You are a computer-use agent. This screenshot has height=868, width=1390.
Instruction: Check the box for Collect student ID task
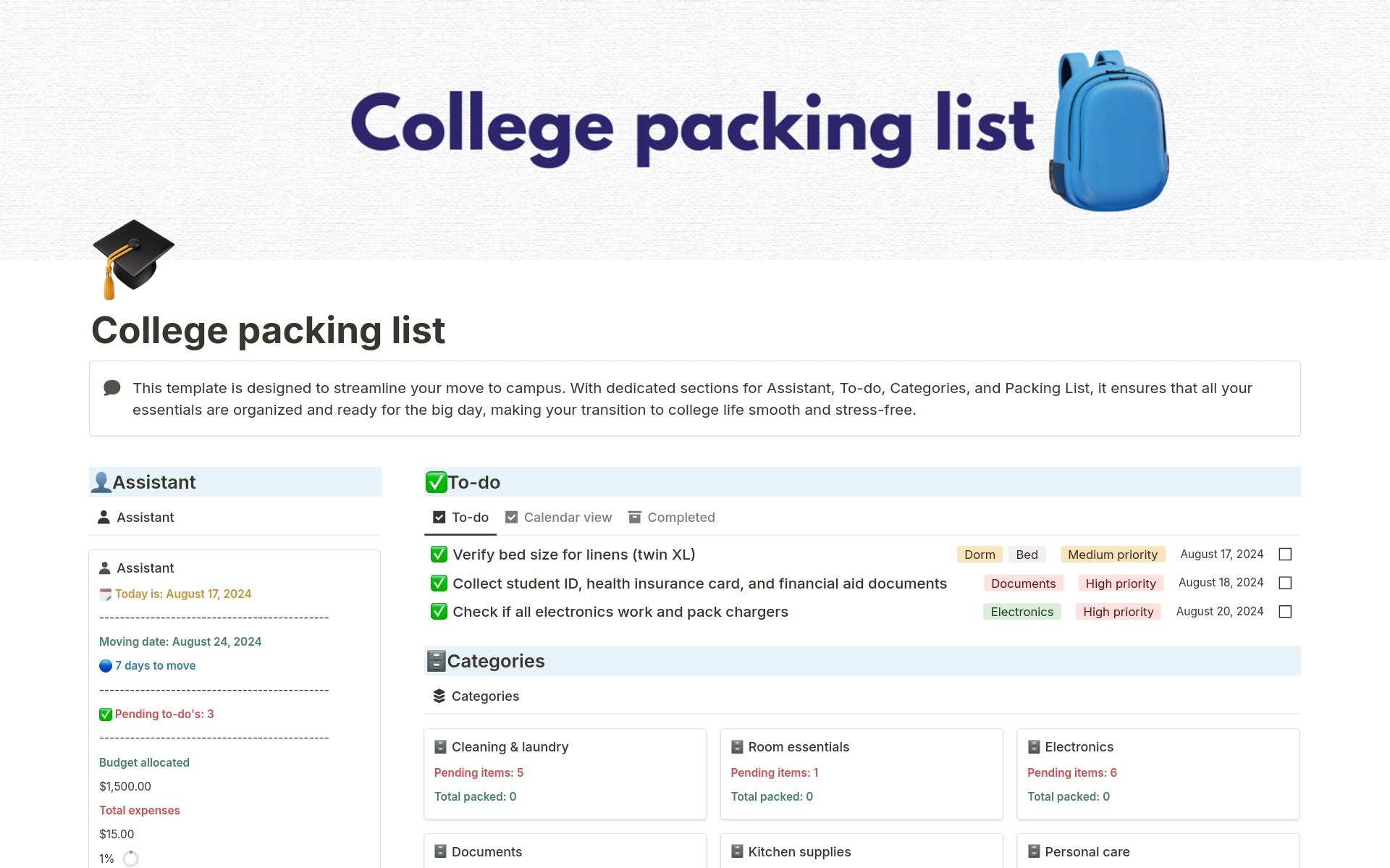point(1286,582)
